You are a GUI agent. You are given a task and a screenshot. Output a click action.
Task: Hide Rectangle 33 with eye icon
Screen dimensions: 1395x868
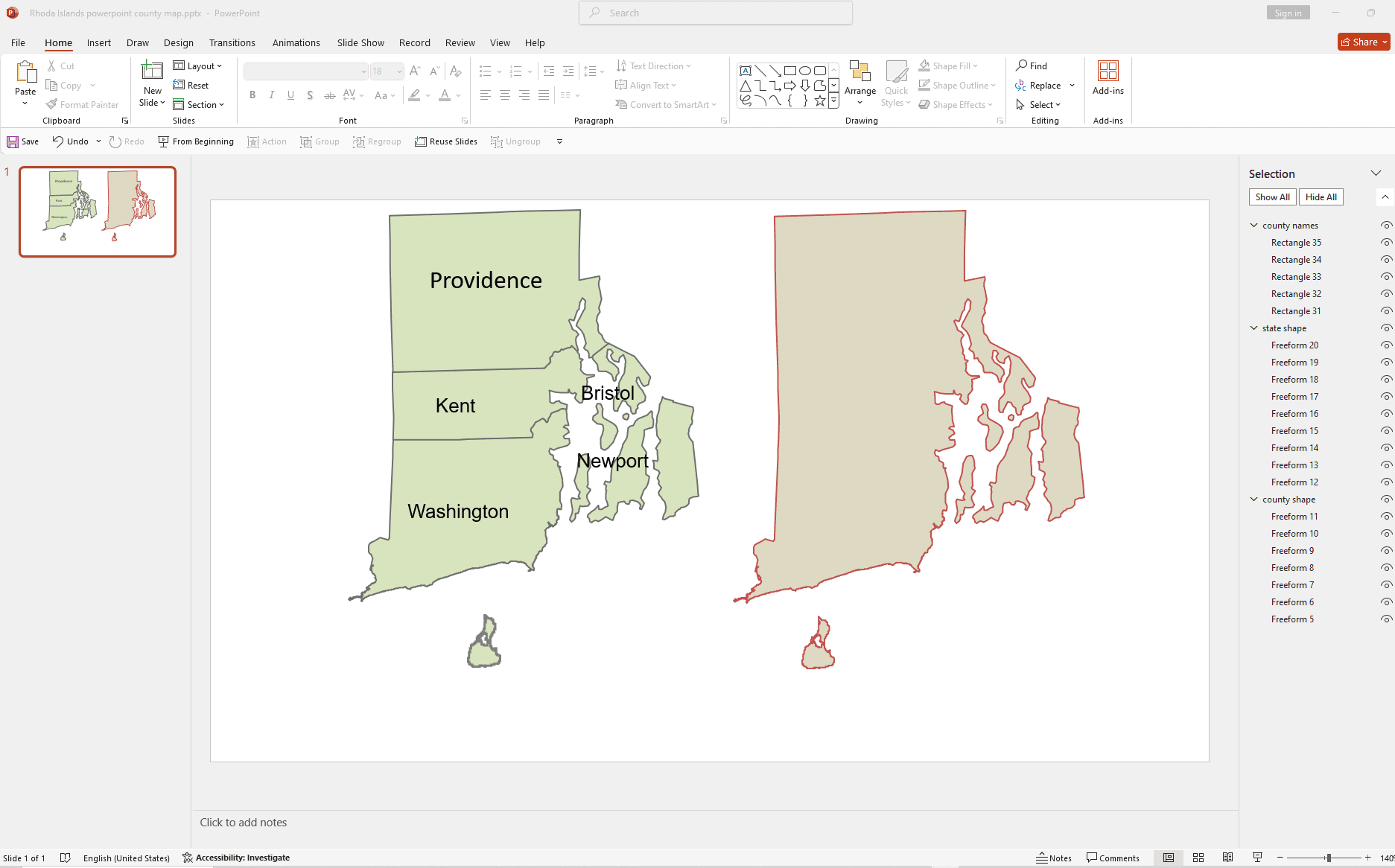1385,277
